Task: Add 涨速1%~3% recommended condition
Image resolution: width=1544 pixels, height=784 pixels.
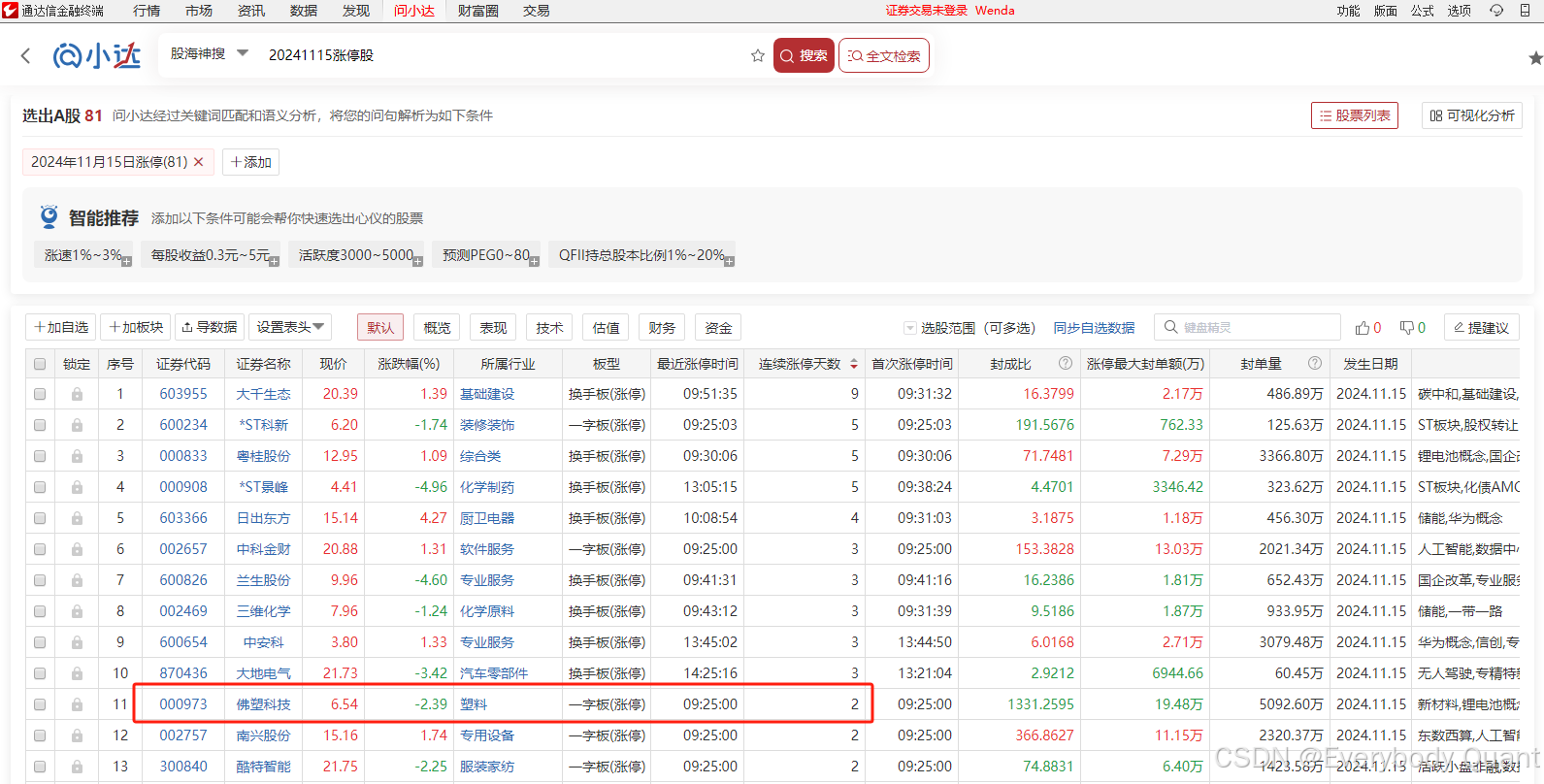Action: click(x=83, y=255)
